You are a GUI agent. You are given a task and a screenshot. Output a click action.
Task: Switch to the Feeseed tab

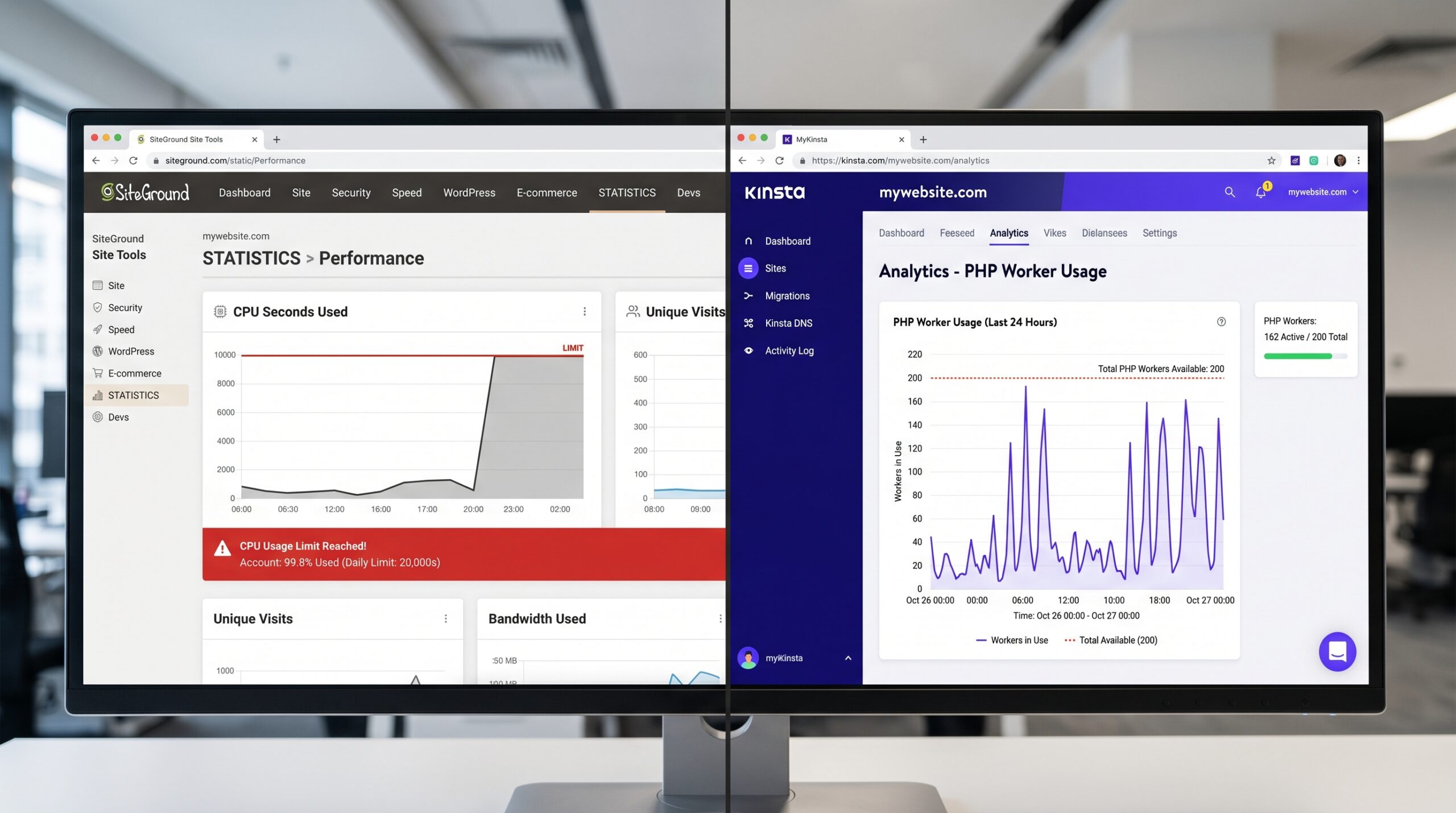957,233
